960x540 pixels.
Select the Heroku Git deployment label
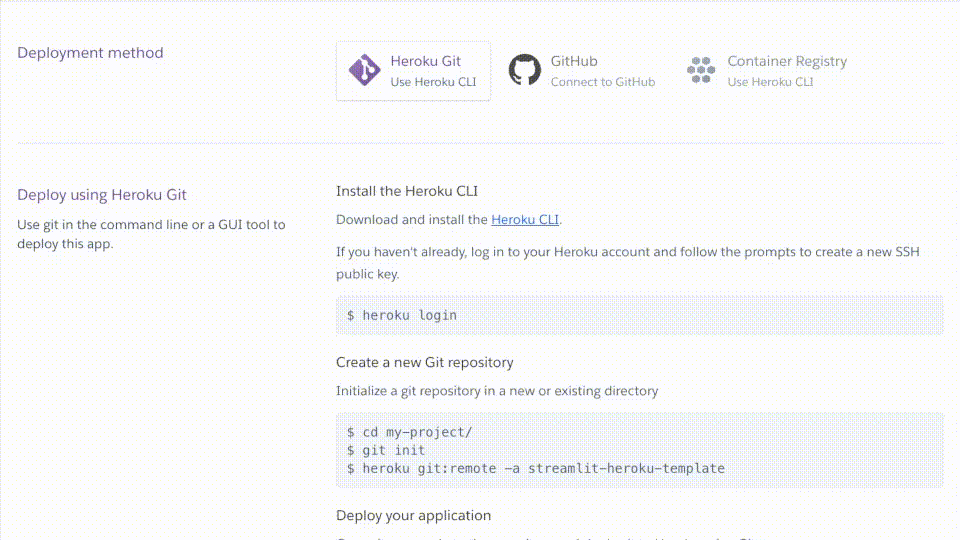(425, 61)
